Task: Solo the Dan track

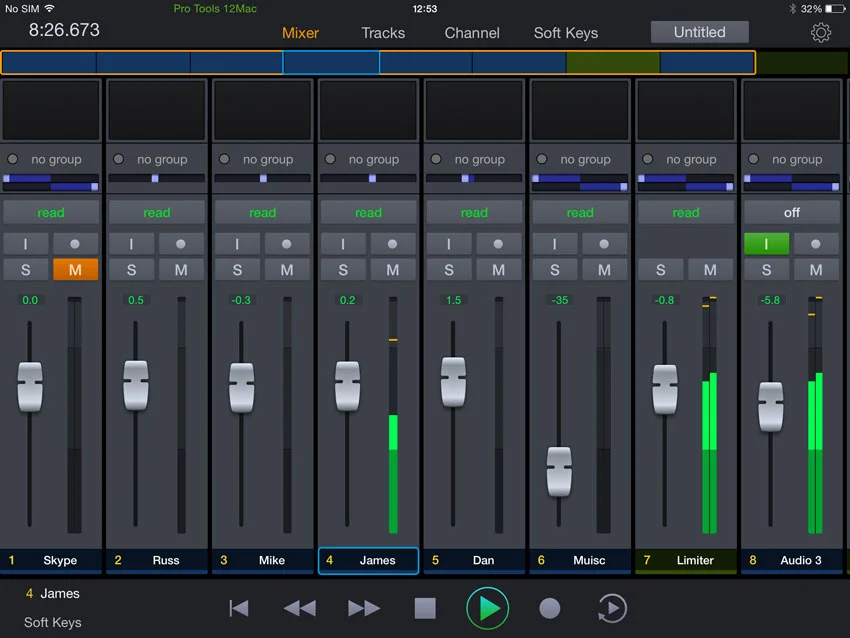Action: point(449,269)
